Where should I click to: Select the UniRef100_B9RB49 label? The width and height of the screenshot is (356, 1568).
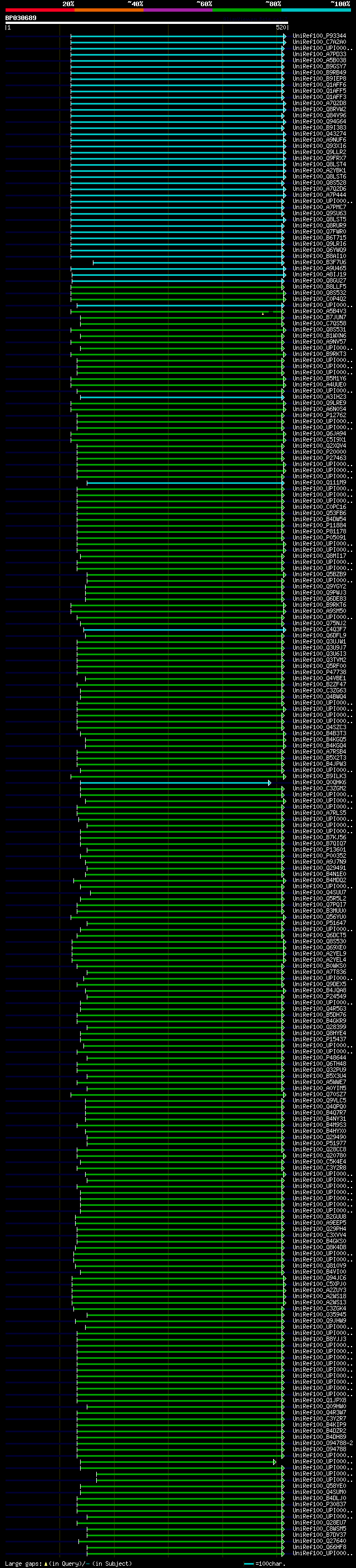point(319,72)
